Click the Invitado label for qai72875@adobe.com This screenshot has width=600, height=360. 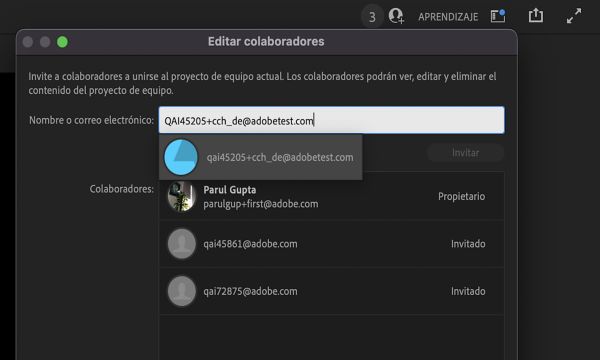[468, 291]
